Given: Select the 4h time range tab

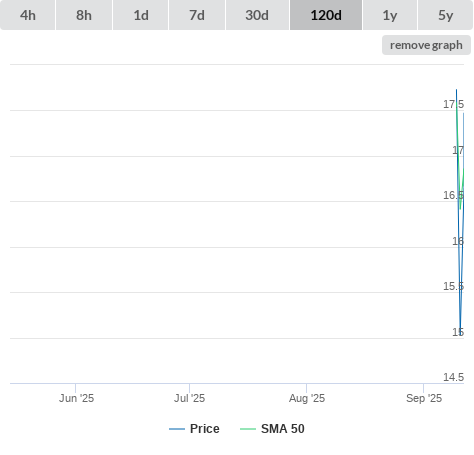Looking at the screenshot, I should [28, 15].
